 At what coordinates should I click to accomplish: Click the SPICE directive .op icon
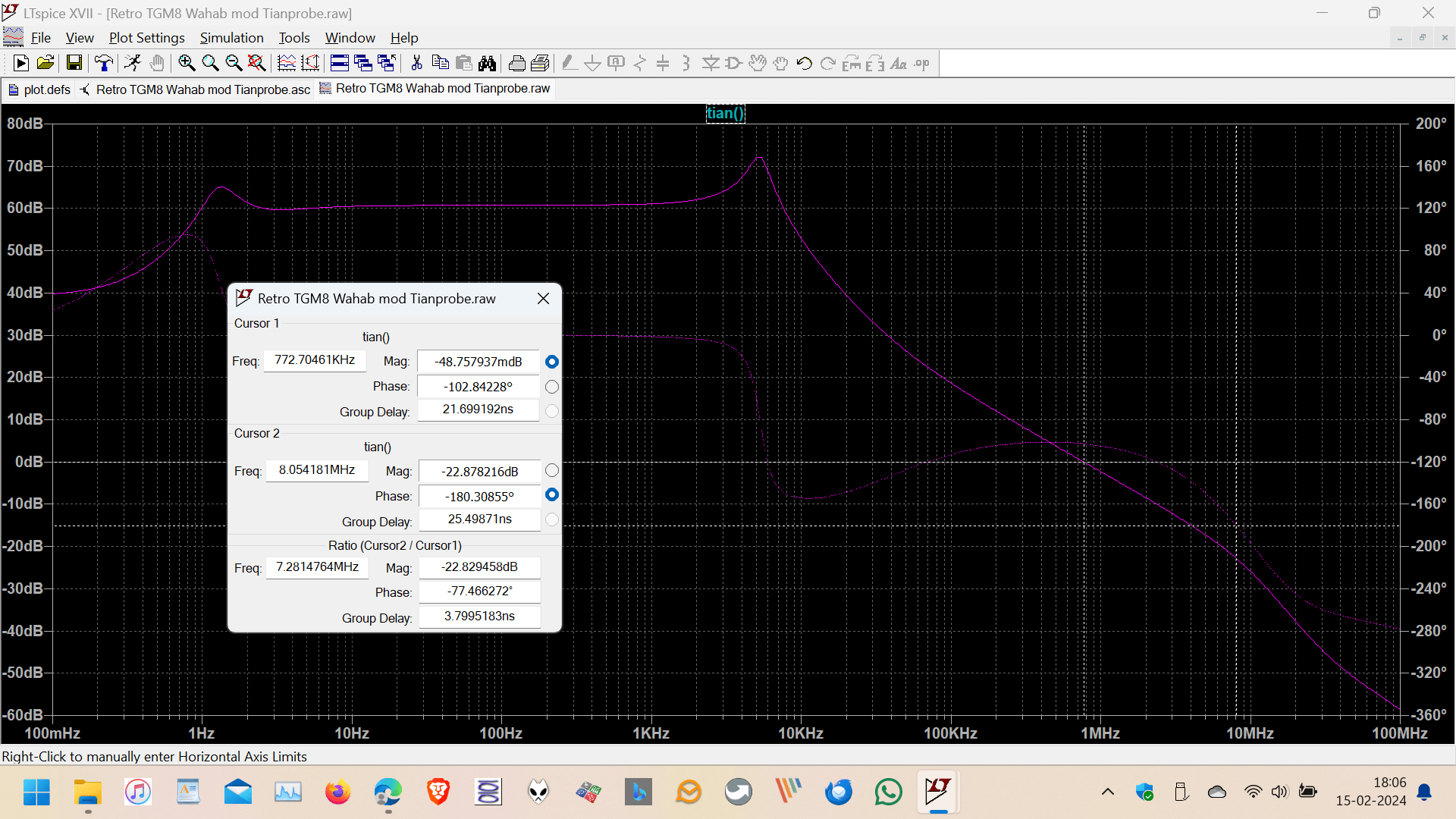pos(922,64)
